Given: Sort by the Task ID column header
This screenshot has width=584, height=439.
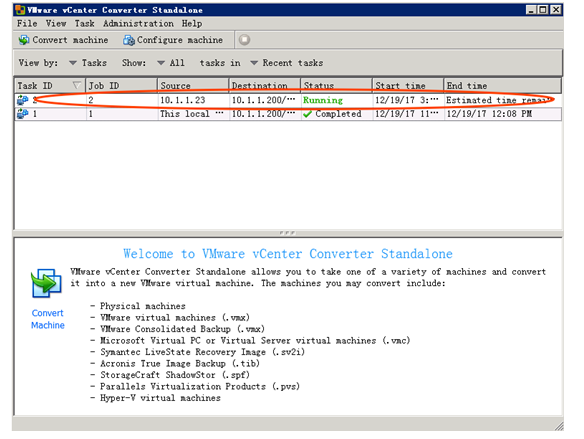Looking at the screenshot, I should pos(50,86).
